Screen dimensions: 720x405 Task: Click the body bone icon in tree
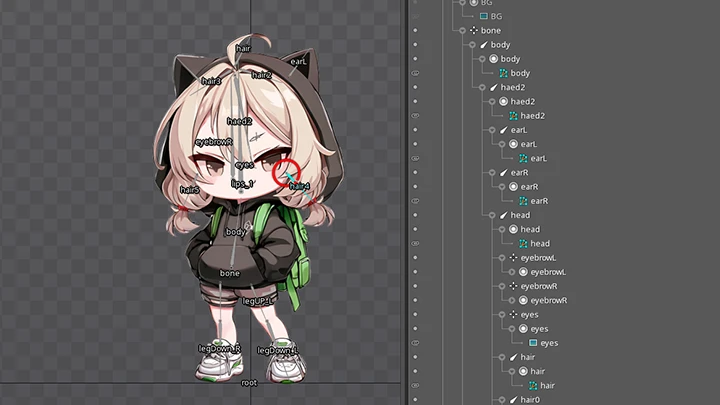coord(484,45)
